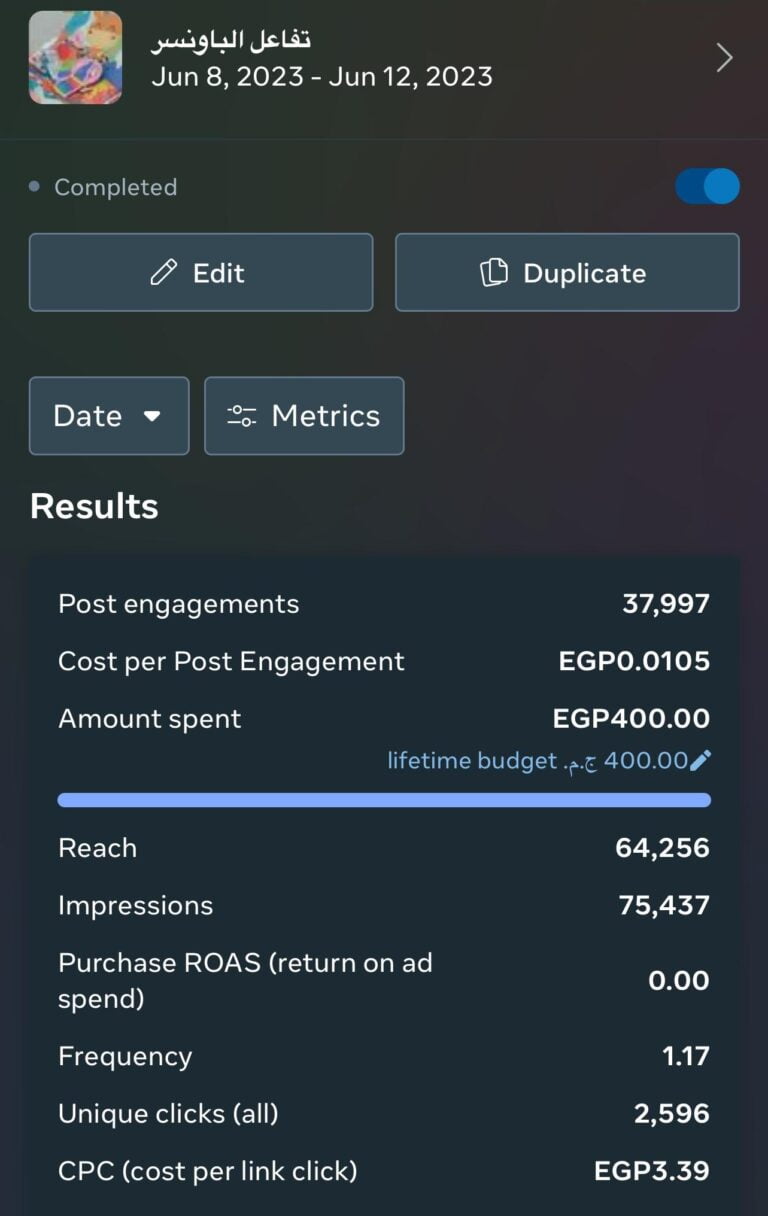The image size is (768, 1216).
Task: Tap the lifetime budget 400.00 link
Action: point(538,761)
